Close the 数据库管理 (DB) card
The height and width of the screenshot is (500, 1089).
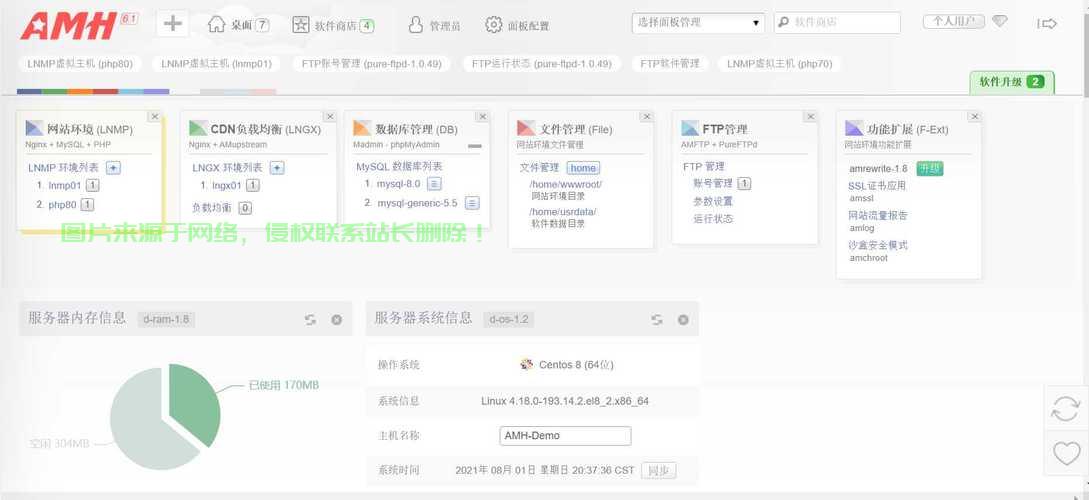point(483,117)
